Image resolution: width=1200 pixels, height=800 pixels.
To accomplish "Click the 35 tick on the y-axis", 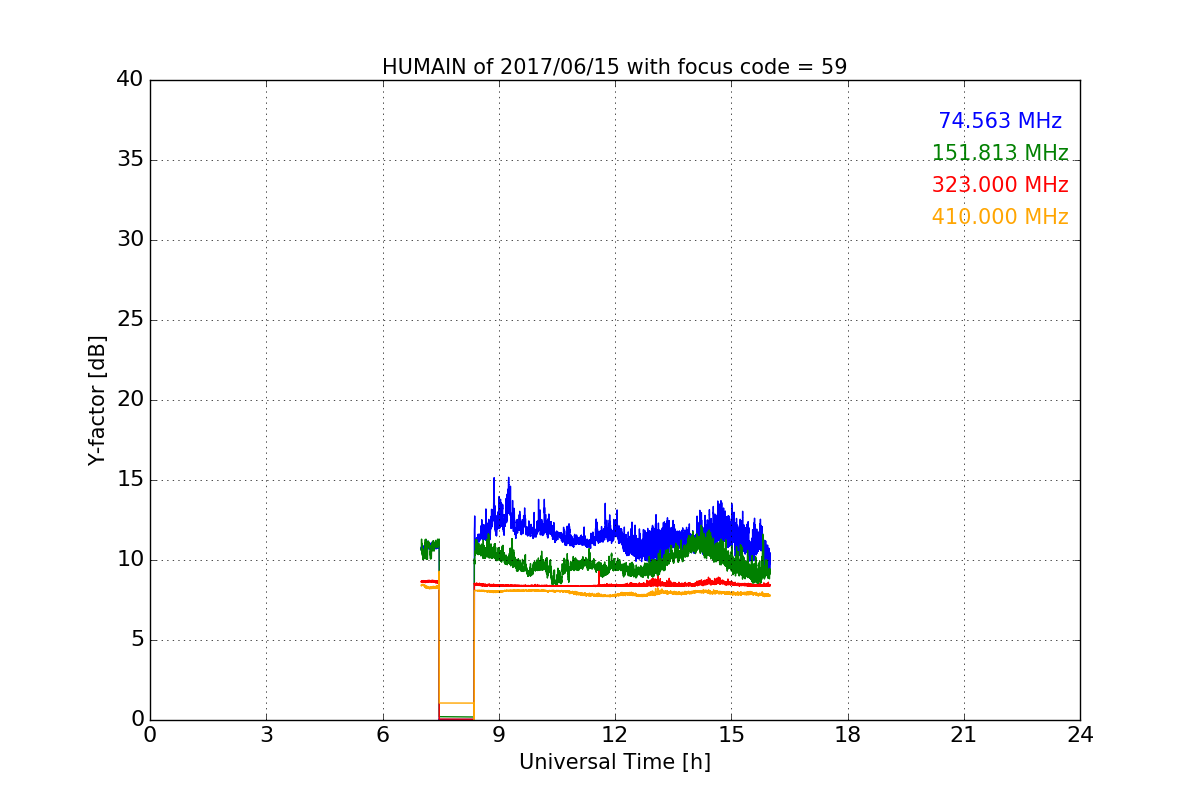I will click(129, 160).
